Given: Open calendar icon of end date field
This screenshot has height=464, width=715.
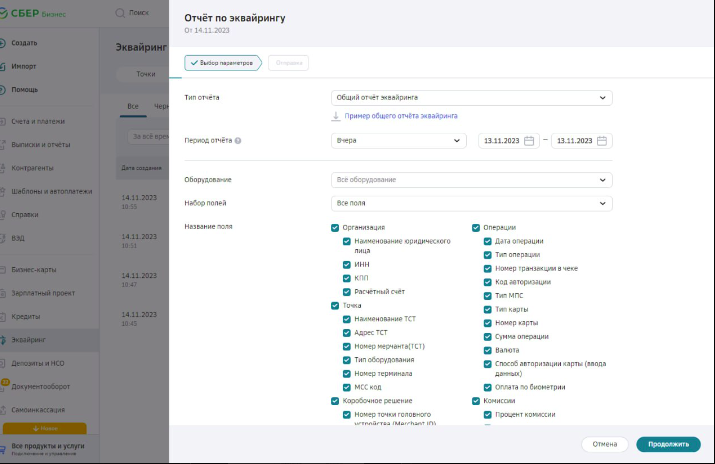Looking at the screenshot, I should [602, 141].
